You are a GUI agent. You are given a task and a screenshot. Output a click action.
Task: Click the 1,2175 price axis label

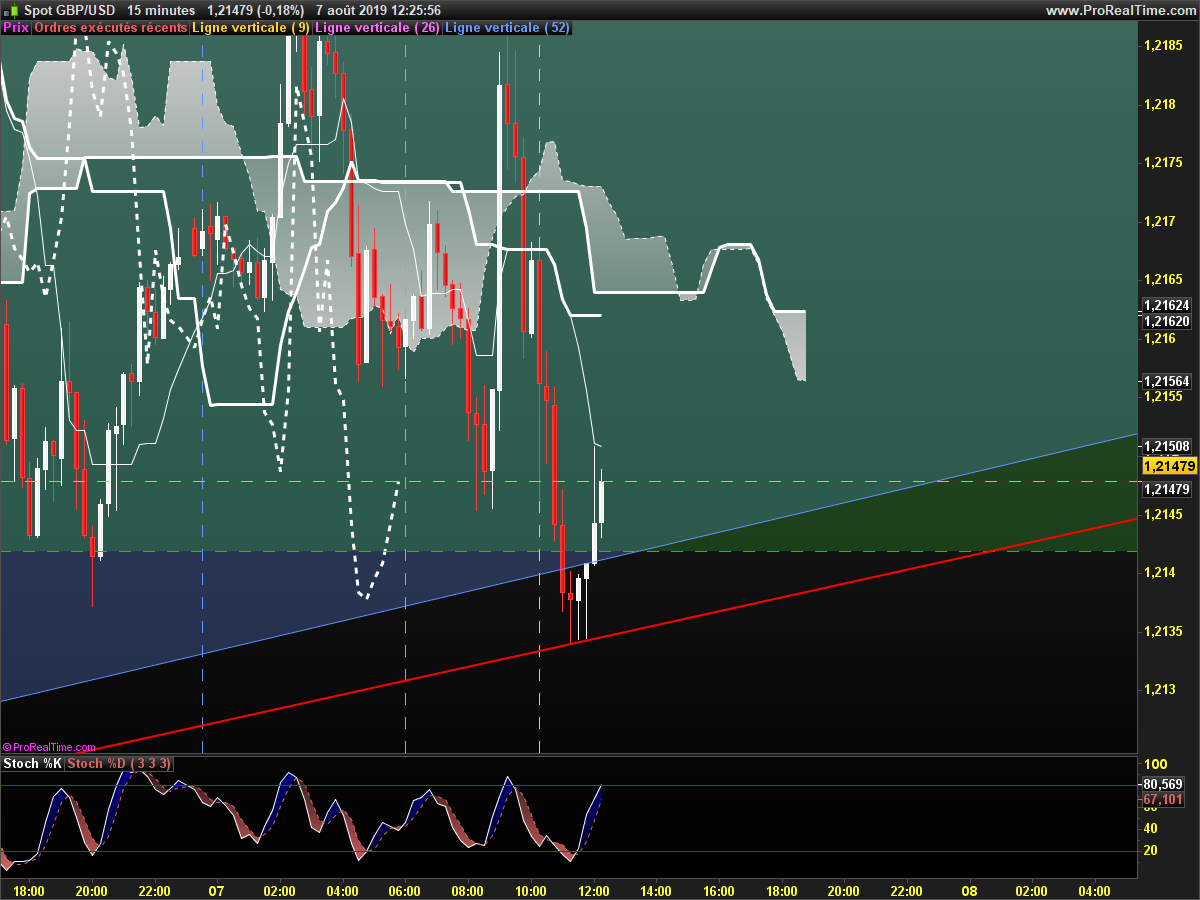tap(1163, 162)
